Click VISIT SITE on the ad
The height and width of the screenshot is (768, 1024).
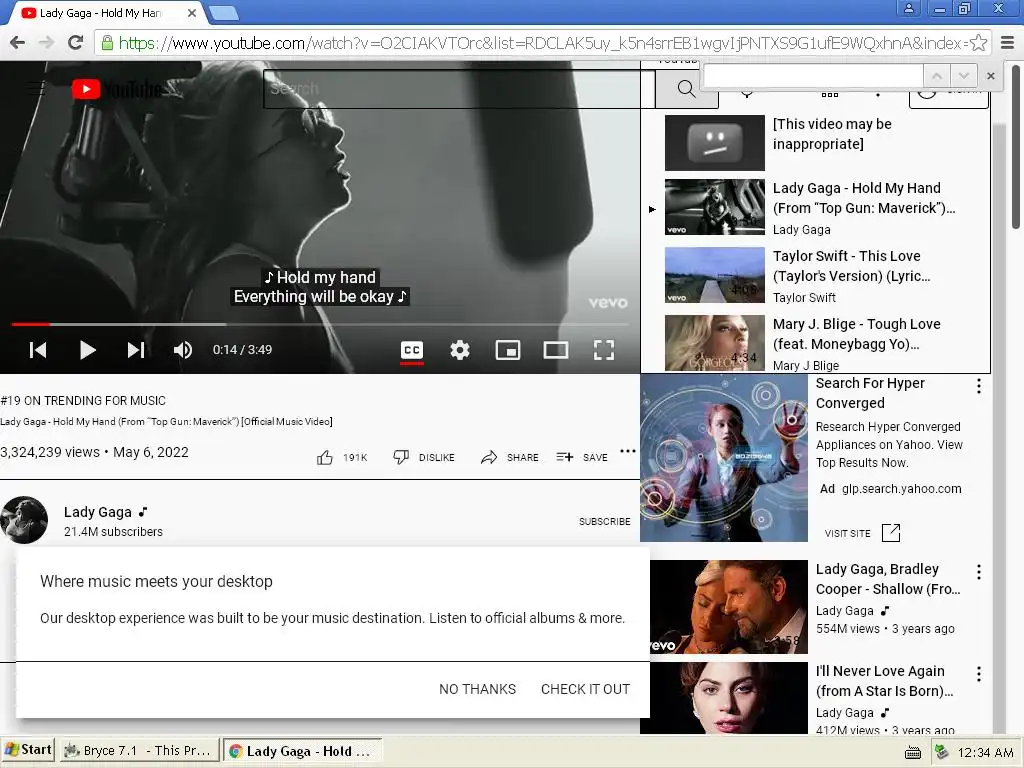tap(848, 534)
